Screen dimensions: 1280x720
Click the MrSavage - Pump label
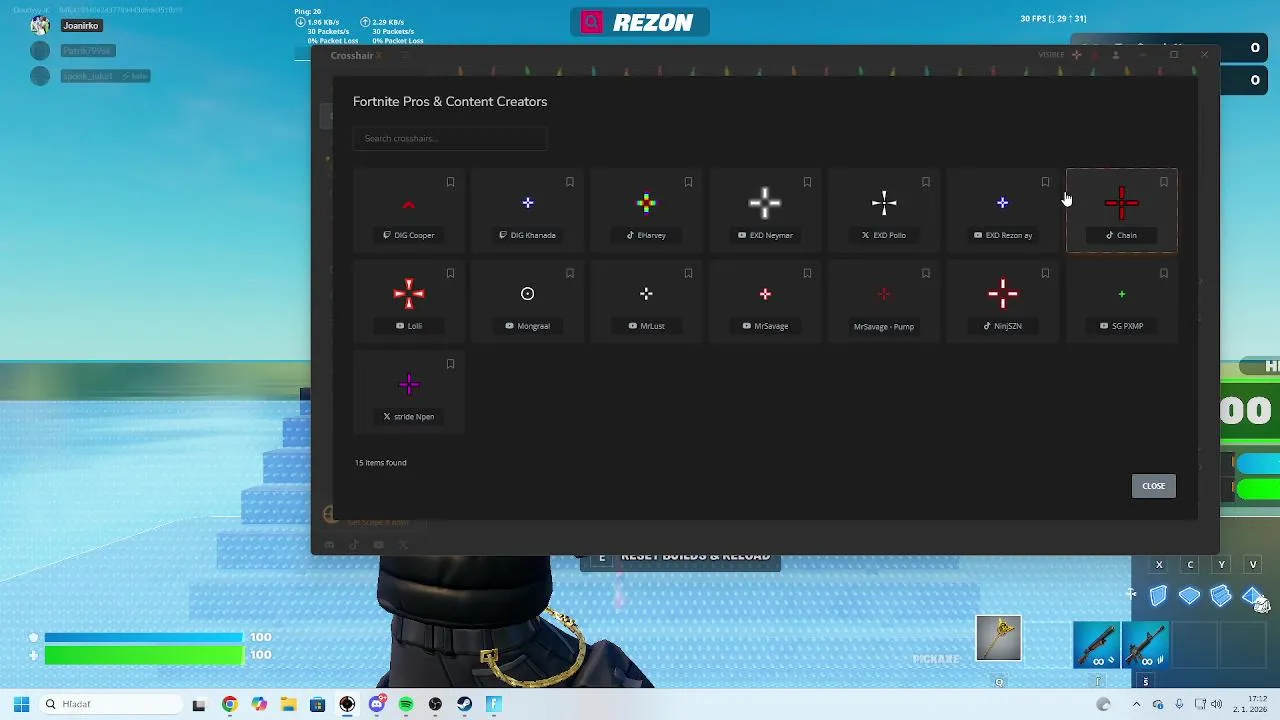pyautogui.click(x=884, y=326)
